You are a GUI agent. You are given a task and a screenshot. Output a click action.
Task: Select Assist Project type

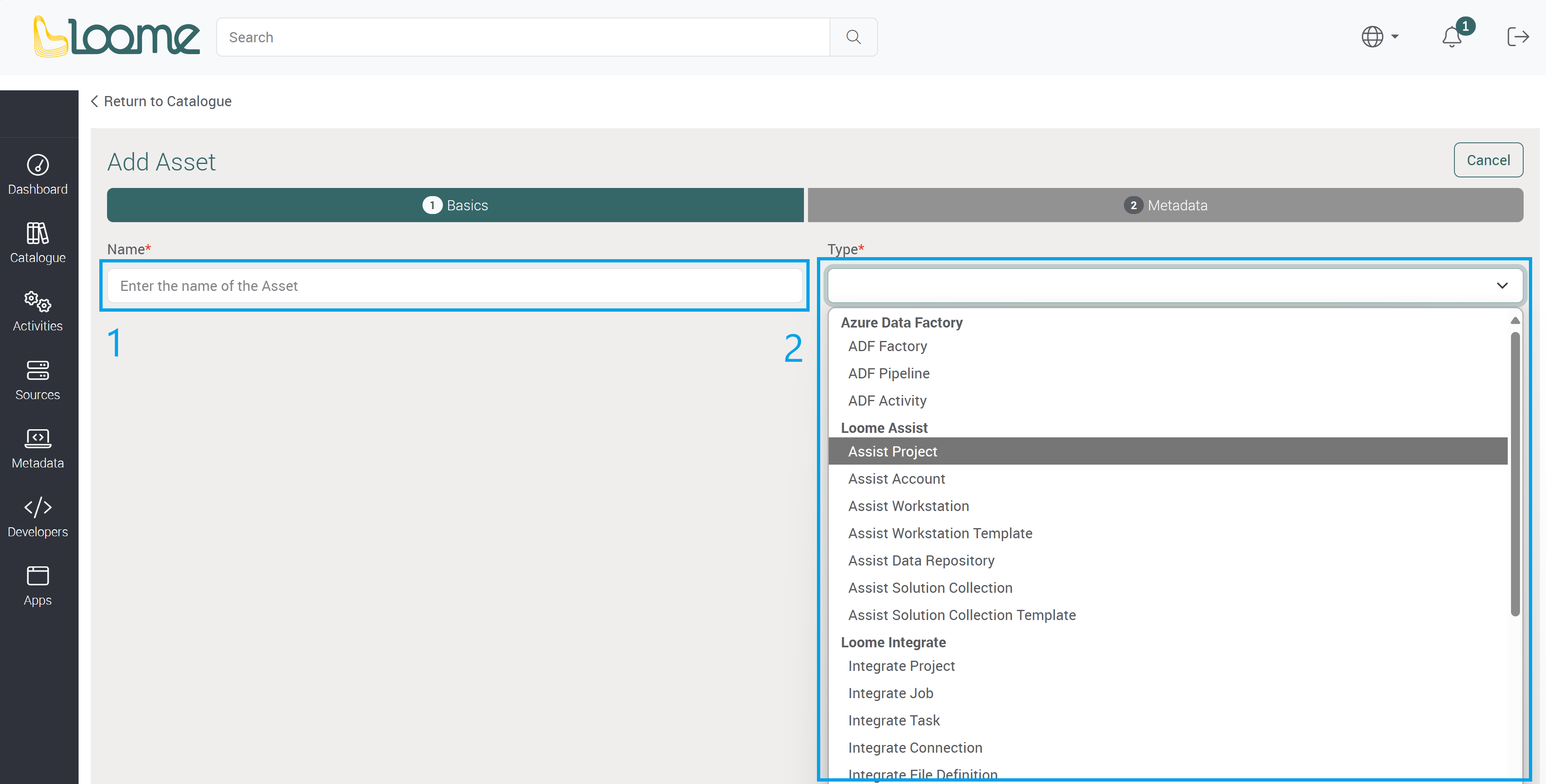point(1168,451)
